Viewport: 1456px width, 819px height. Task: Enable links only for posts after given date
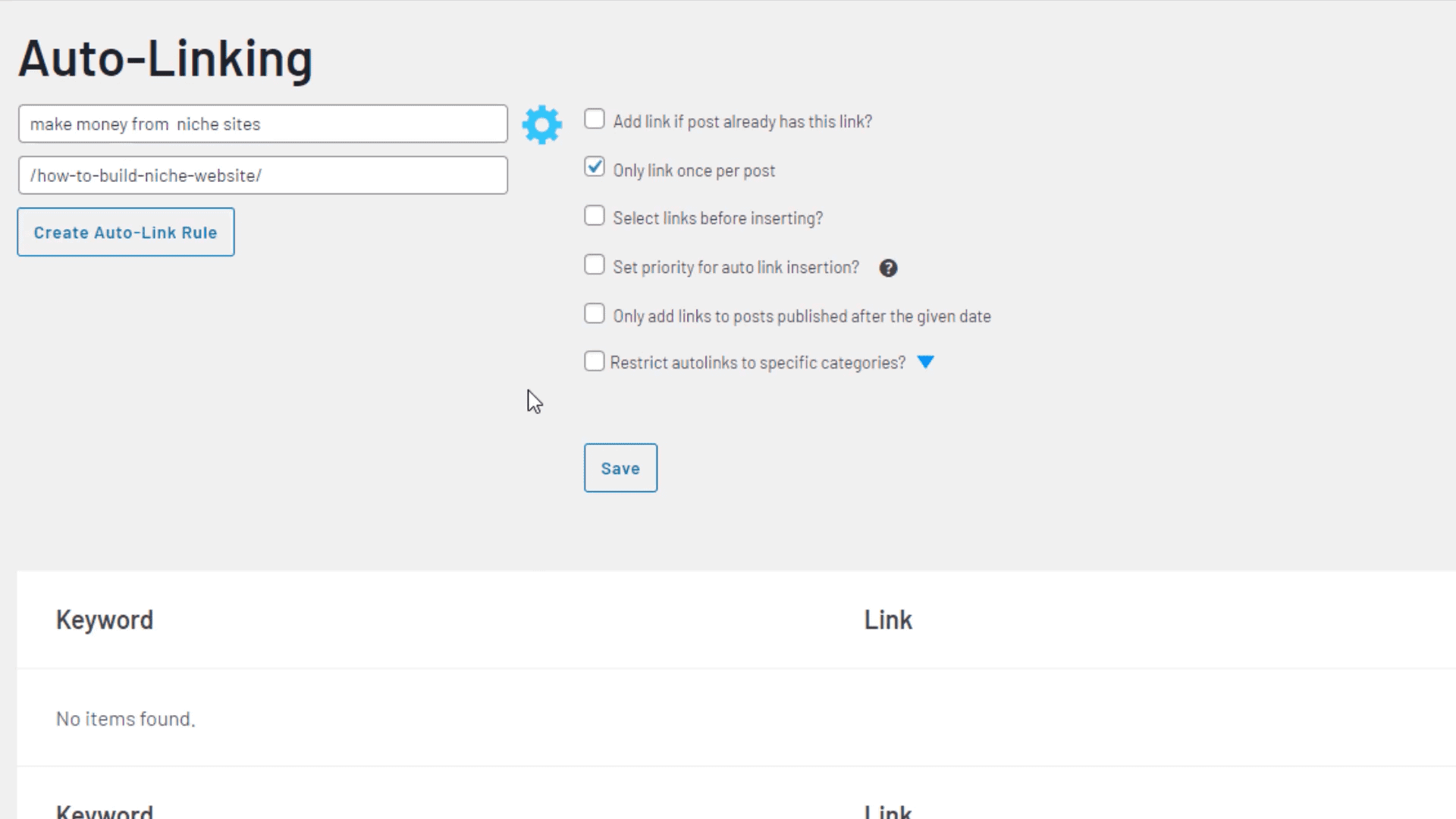coord(594,313)
